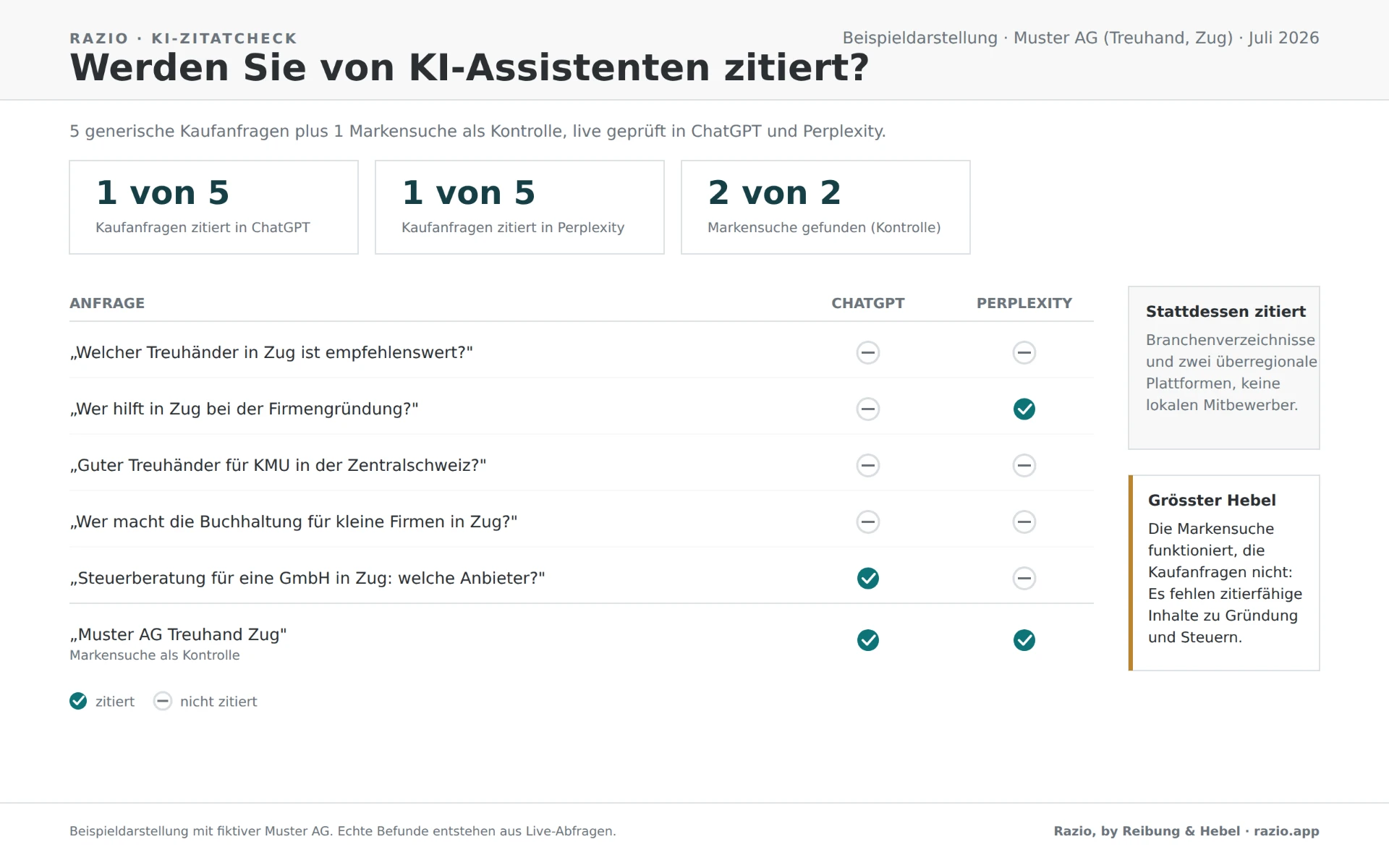Click the ANFRAGE column header
The image size is (1389, 868).
click(107, 303)
